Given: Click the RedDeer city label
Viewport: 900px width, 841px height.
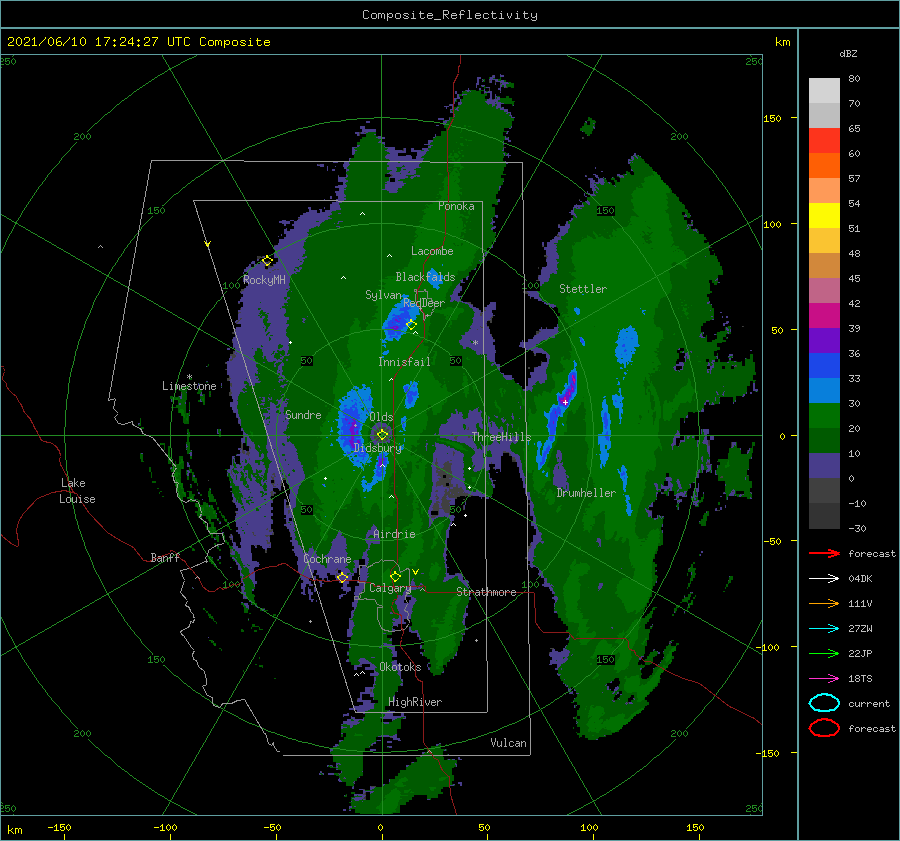Looking at the screenshot, I should (424, 303).
